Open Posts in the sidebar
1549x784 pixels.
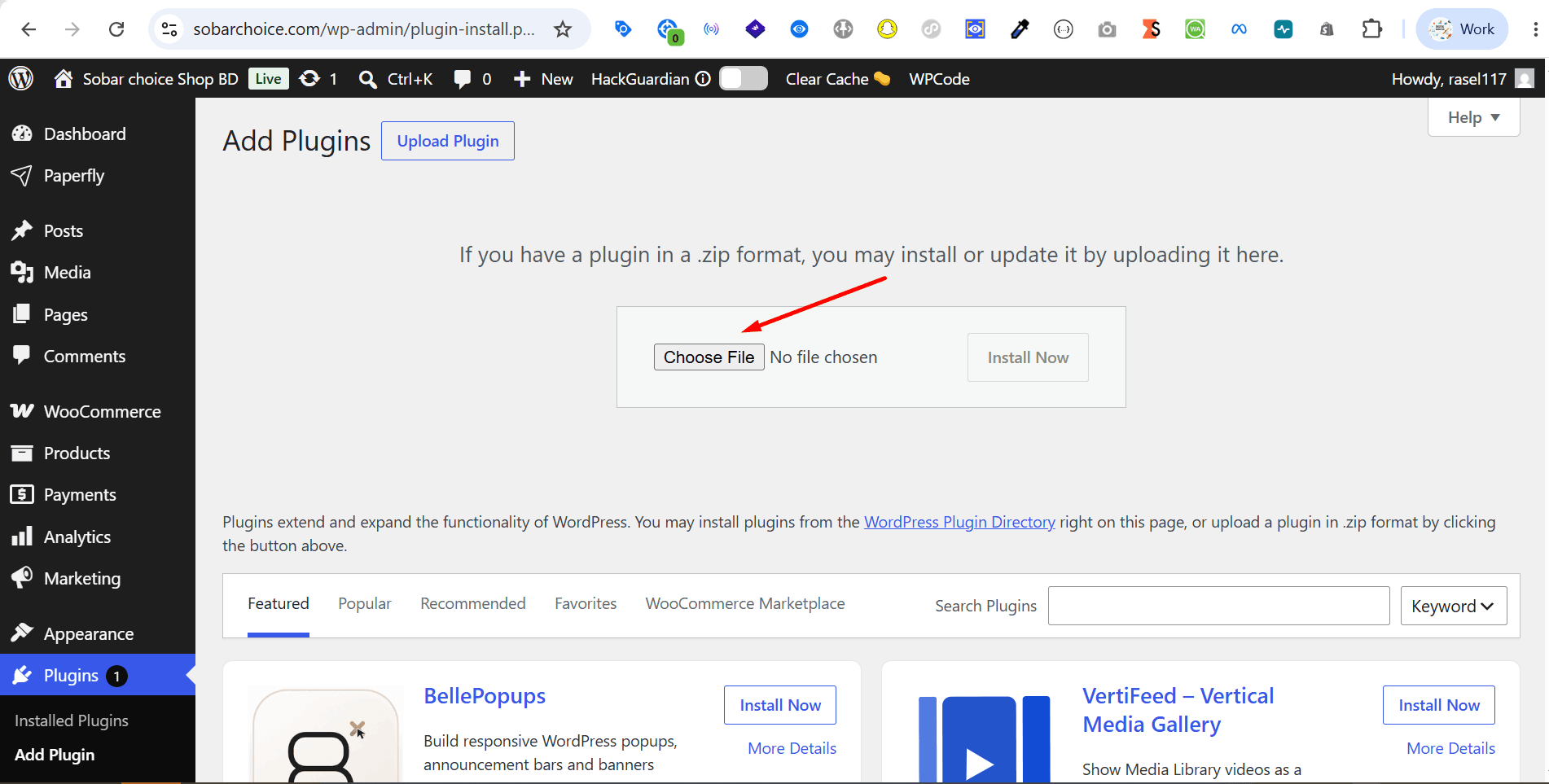pos(98,230)
